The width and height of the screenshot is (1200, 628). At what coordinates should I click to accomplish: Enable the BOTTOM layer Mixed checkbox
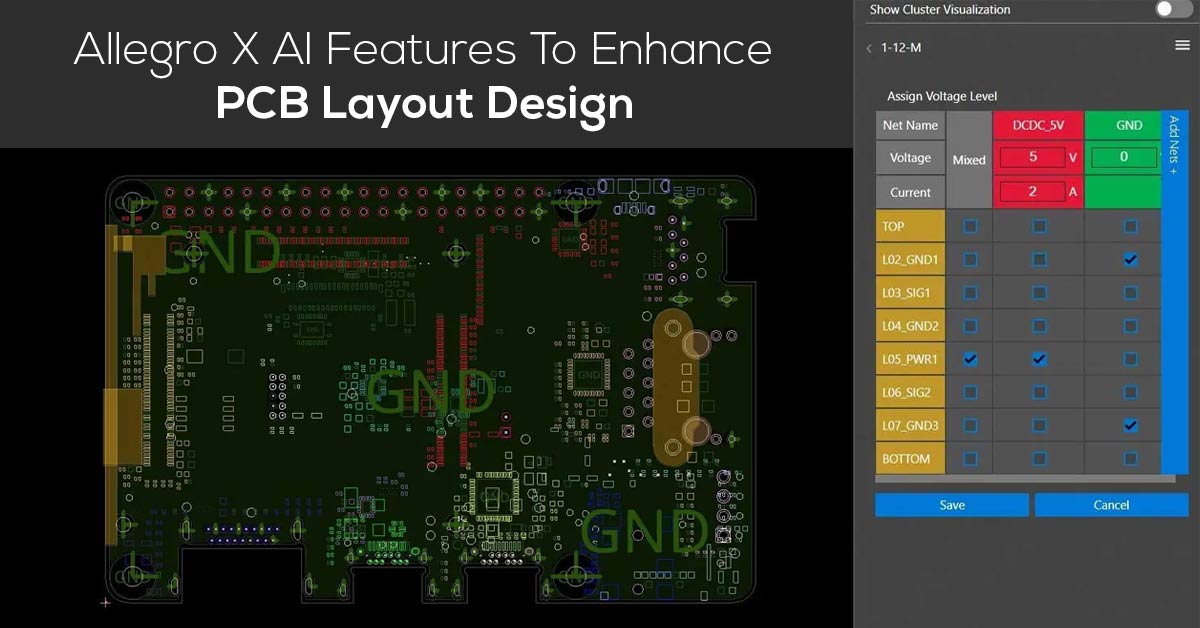tap(968, 457)
